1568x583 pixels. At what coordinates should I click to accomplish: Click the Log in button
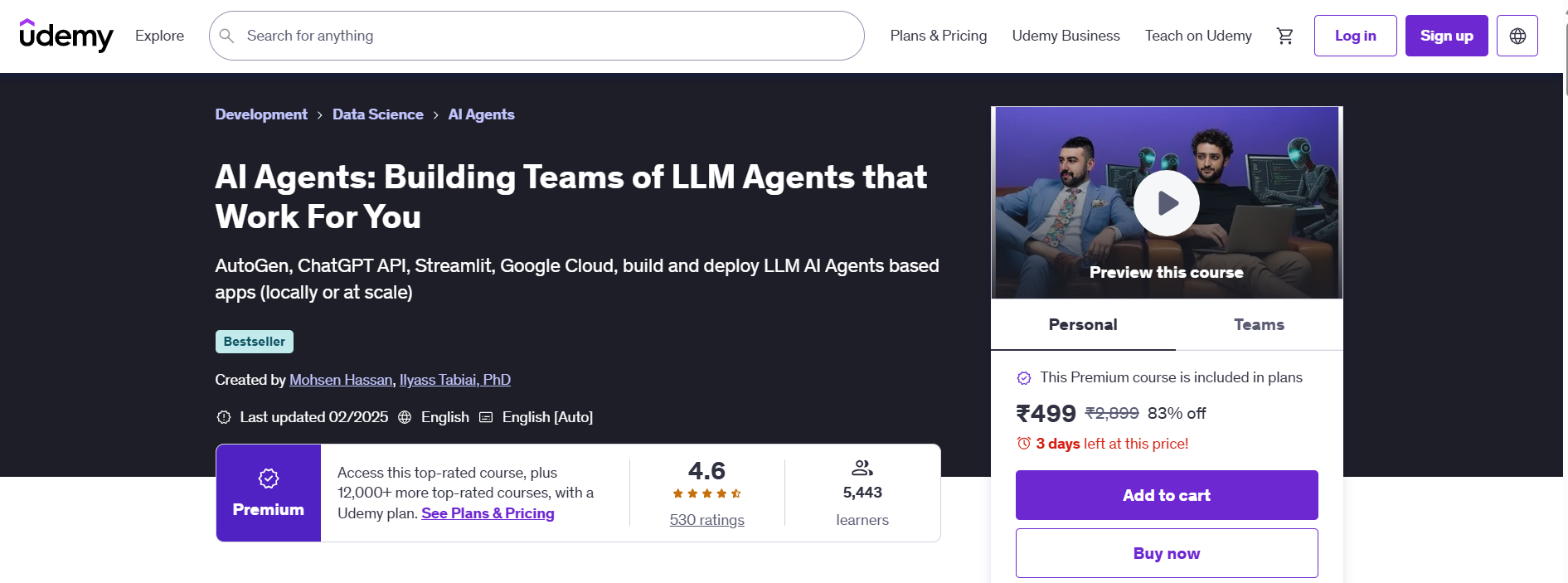click(1355, 36)
